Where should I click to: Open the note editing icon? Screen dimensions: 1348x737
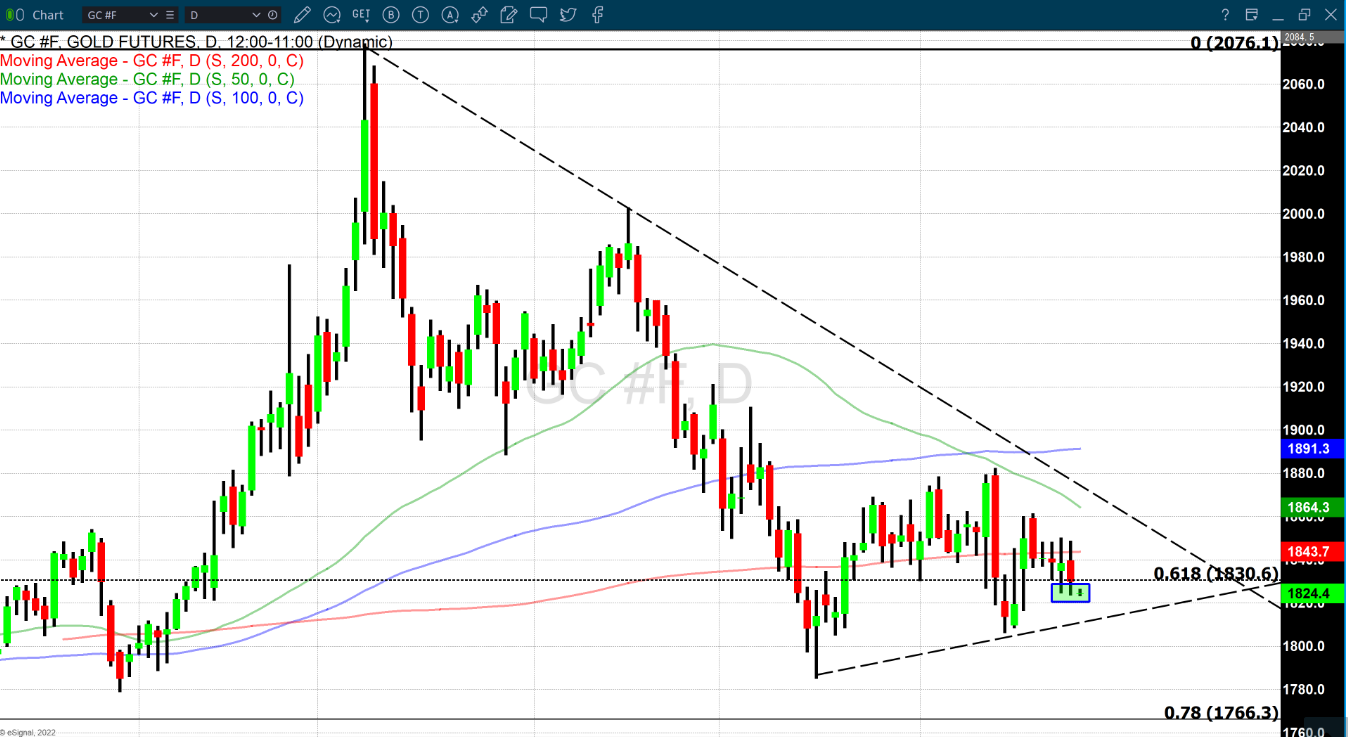[x=509, y=15]
